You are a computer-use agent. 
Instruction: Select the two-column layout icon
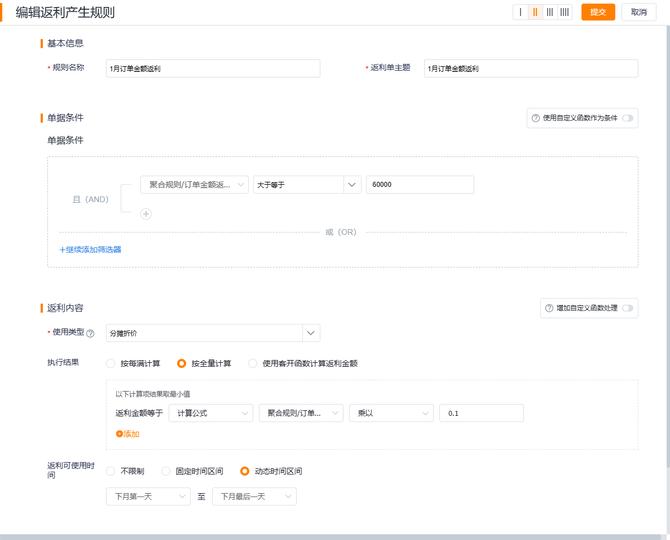click(x=535, y=12)
